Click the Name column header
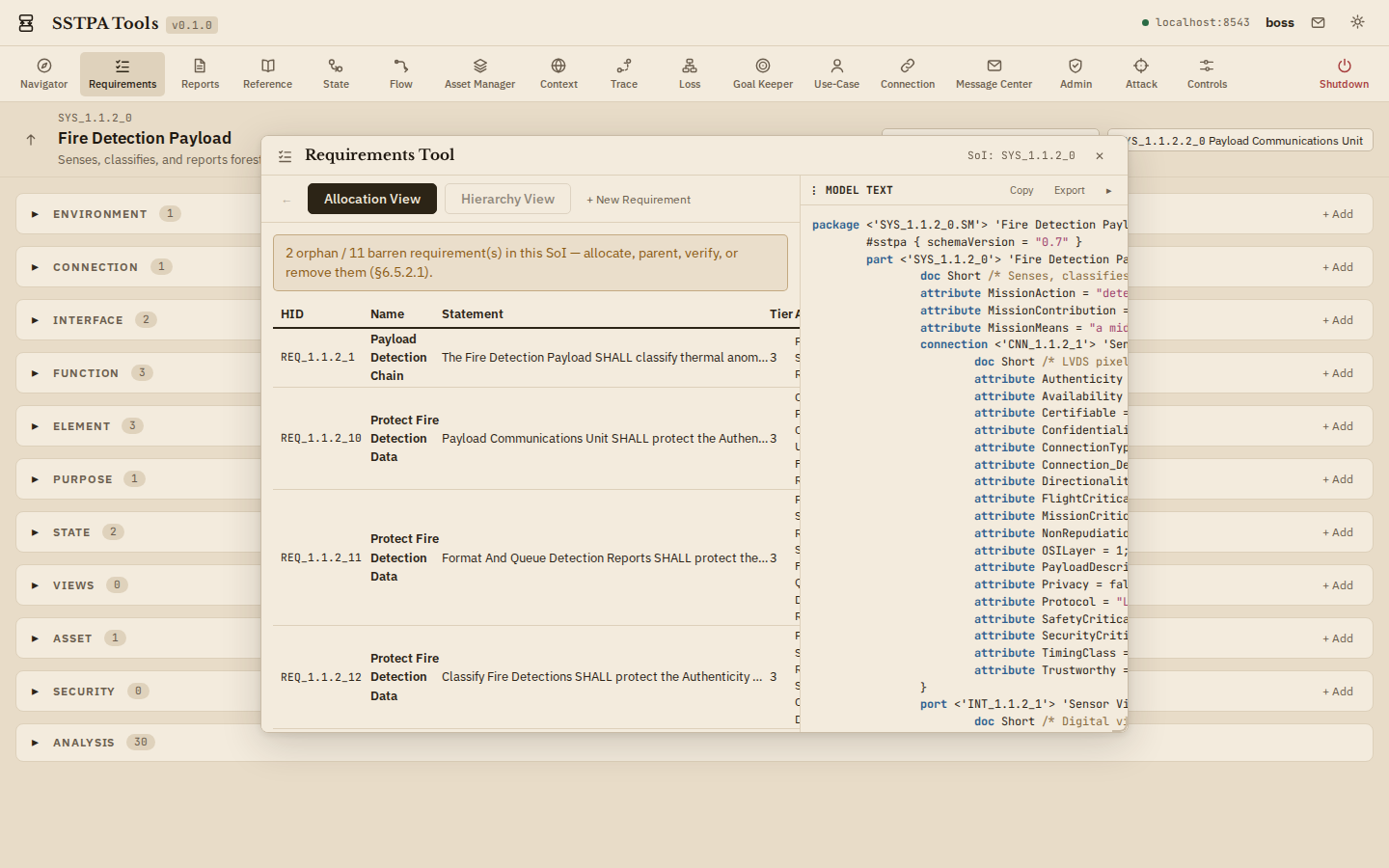 (x=387, y=314)
